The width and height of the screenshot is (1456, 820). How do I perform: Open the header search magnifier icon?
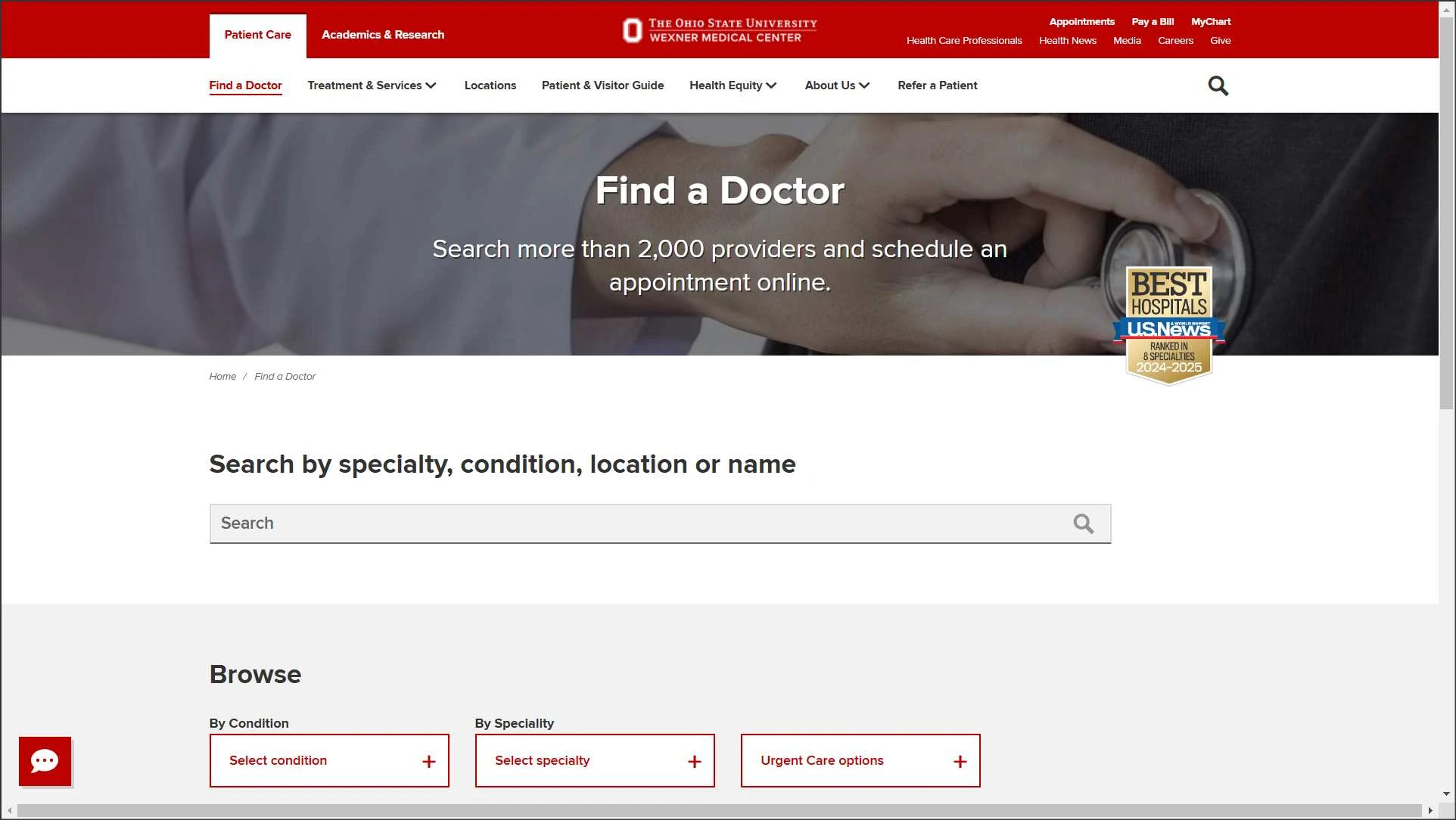[x=1218, y=85]
